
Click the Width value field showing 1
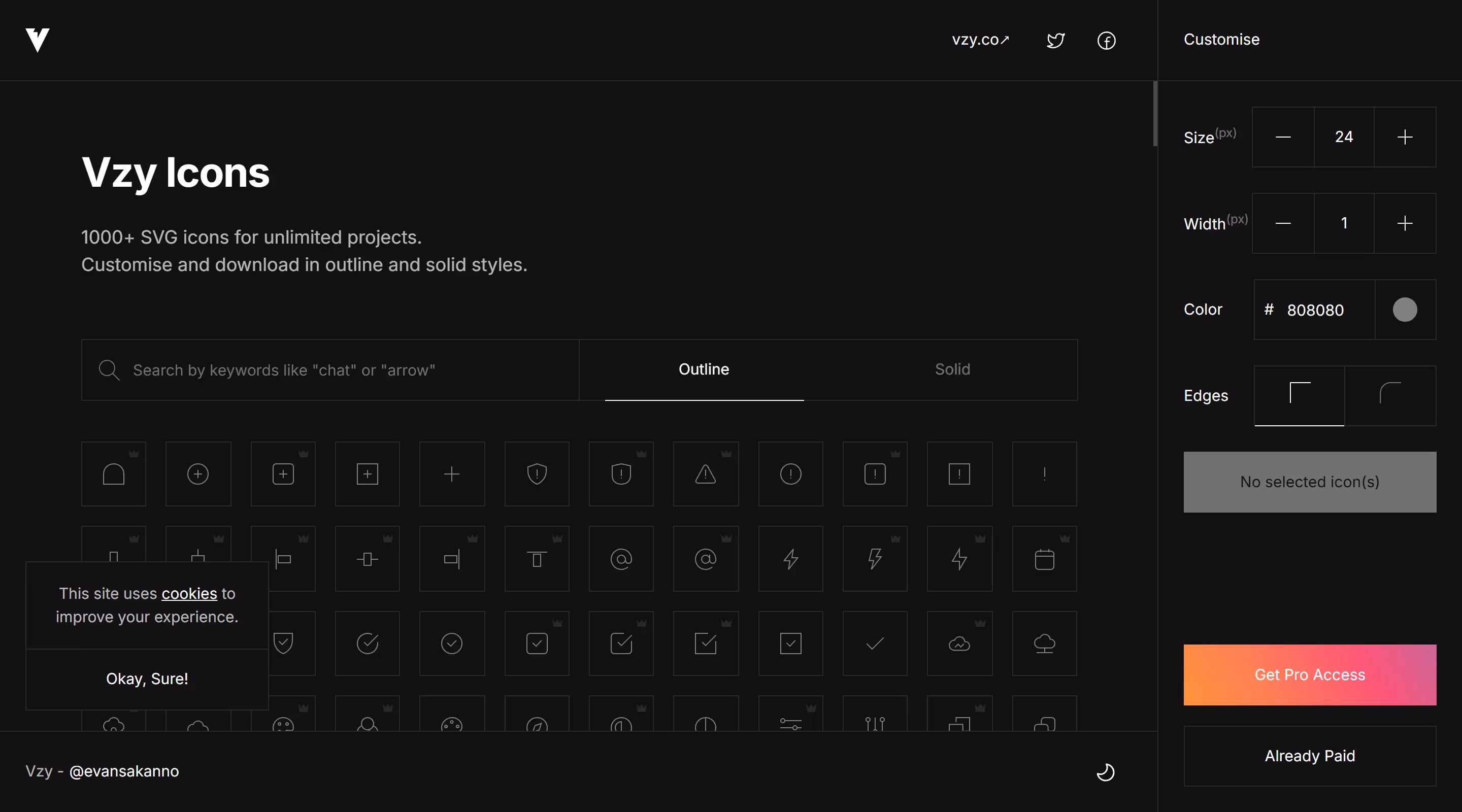click(1344, 223)
